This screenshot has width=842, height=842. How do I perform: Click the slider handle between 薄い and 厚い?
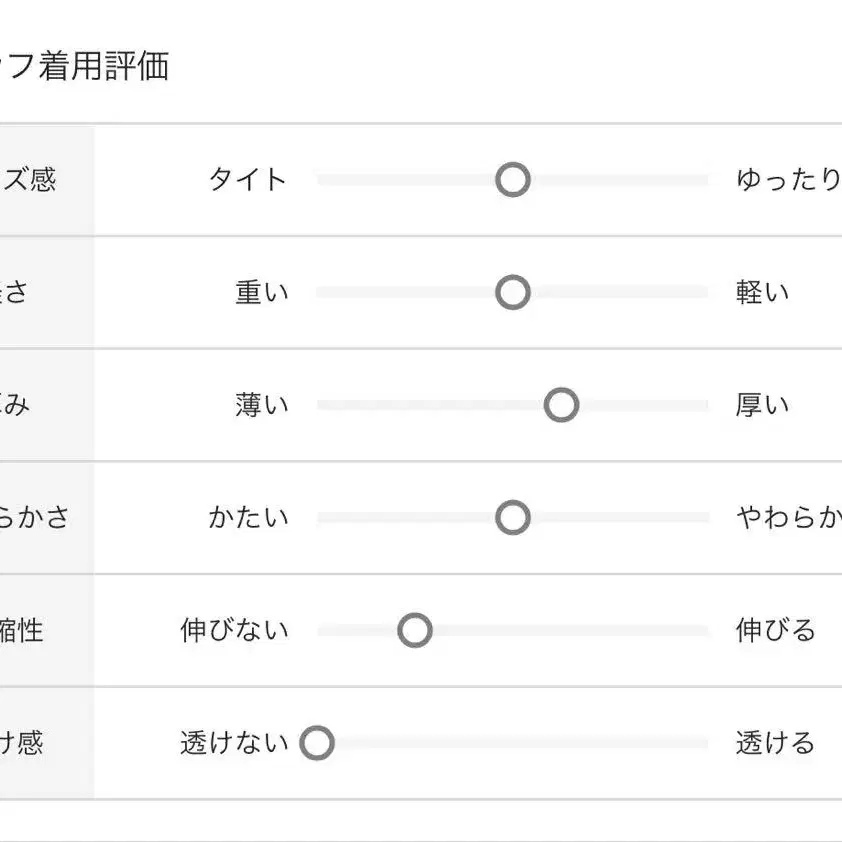pos(561,405)
